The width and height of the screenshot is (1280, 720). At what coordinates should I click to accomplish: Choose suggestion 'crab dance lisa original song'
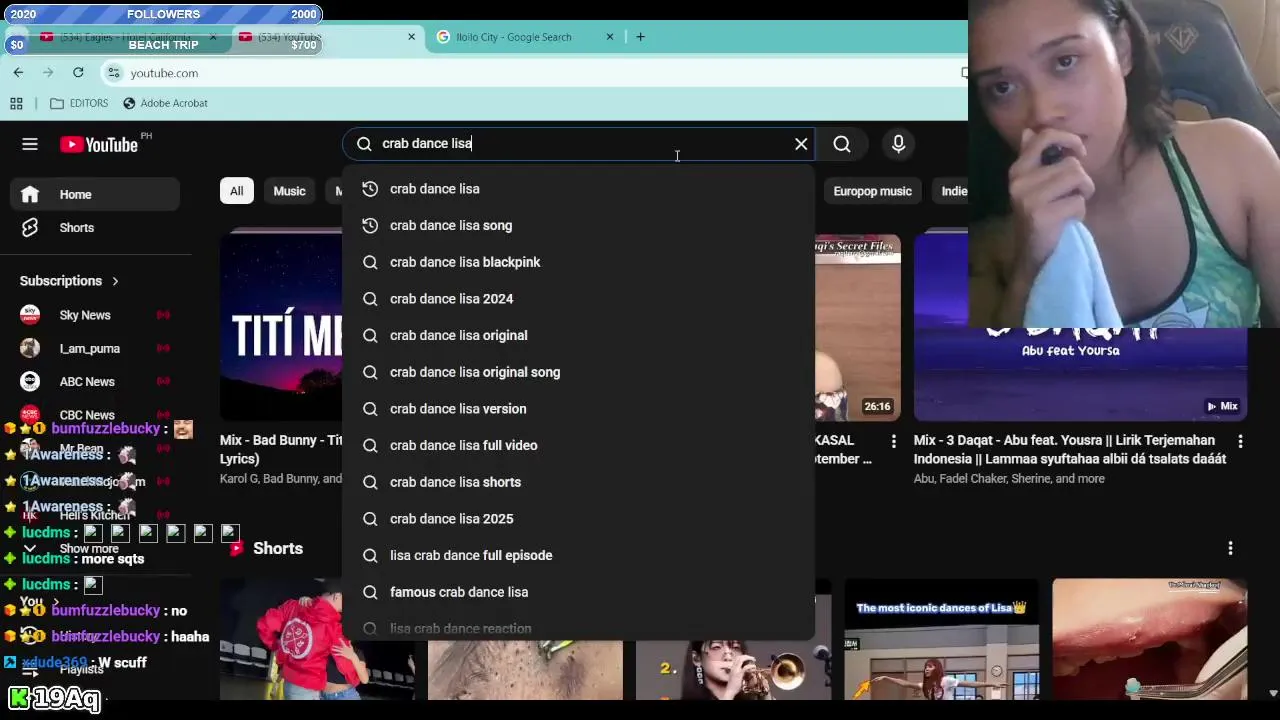[x=578, y=372]
